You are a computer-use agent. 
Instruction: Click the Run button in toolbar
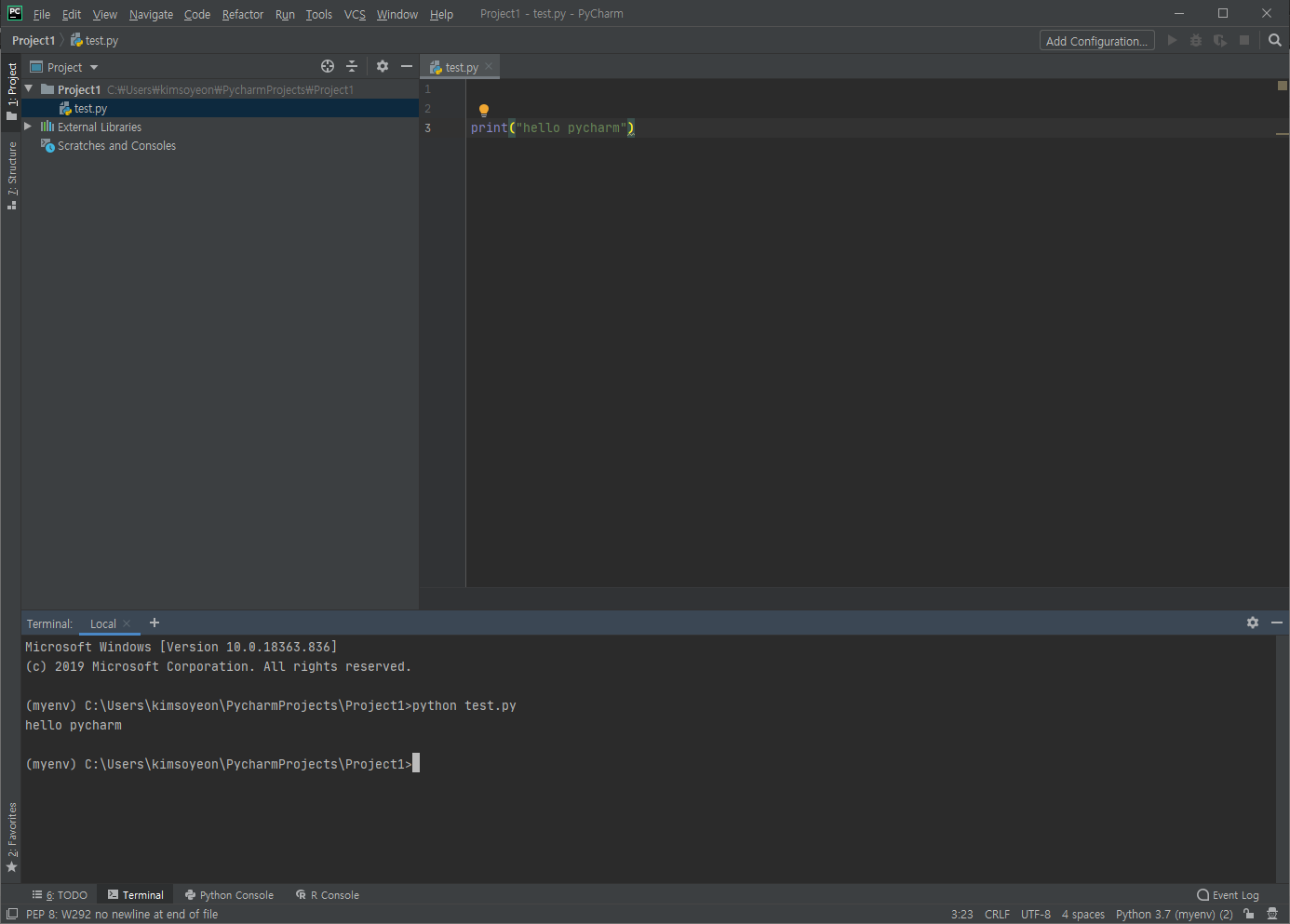[1172, 40]
